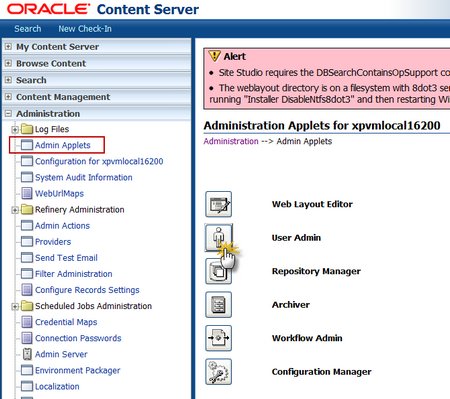Viewport: 450px width, 399px height.
Task: Expand the My Content Server tray
Action: tap(8, 47)
